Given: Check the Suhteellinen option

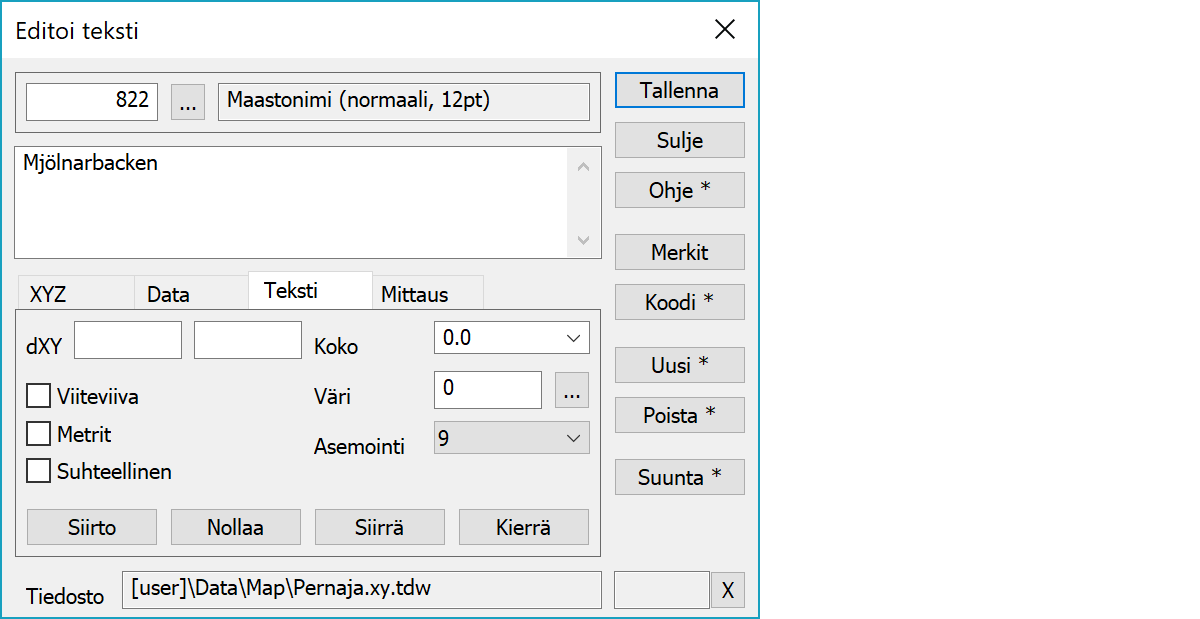Looking at the screenshot, I should (39, 471).
